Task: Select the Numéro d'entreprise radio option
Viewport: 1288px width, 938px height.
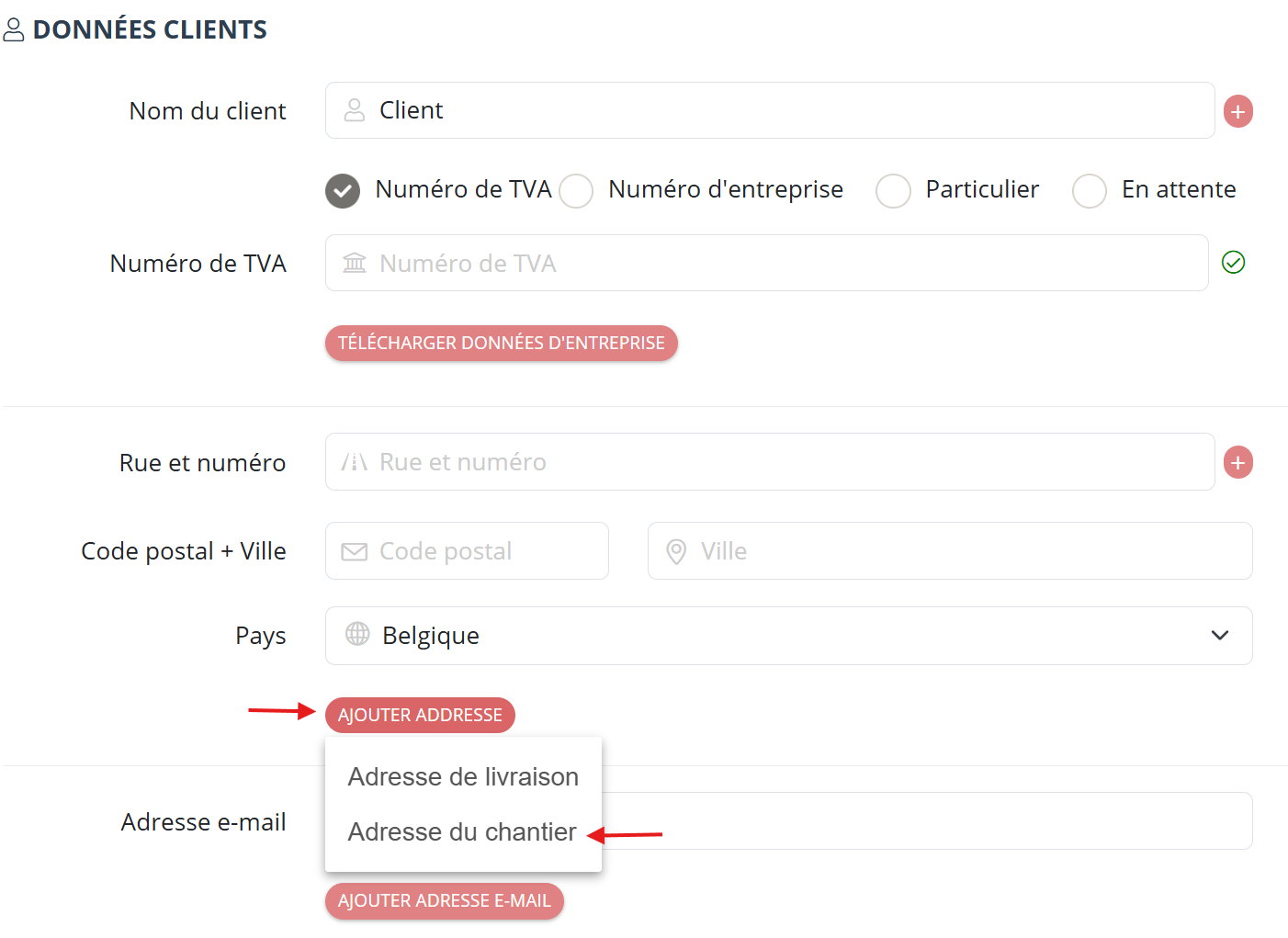Action: pyautogui.click(x=576, y=191)
